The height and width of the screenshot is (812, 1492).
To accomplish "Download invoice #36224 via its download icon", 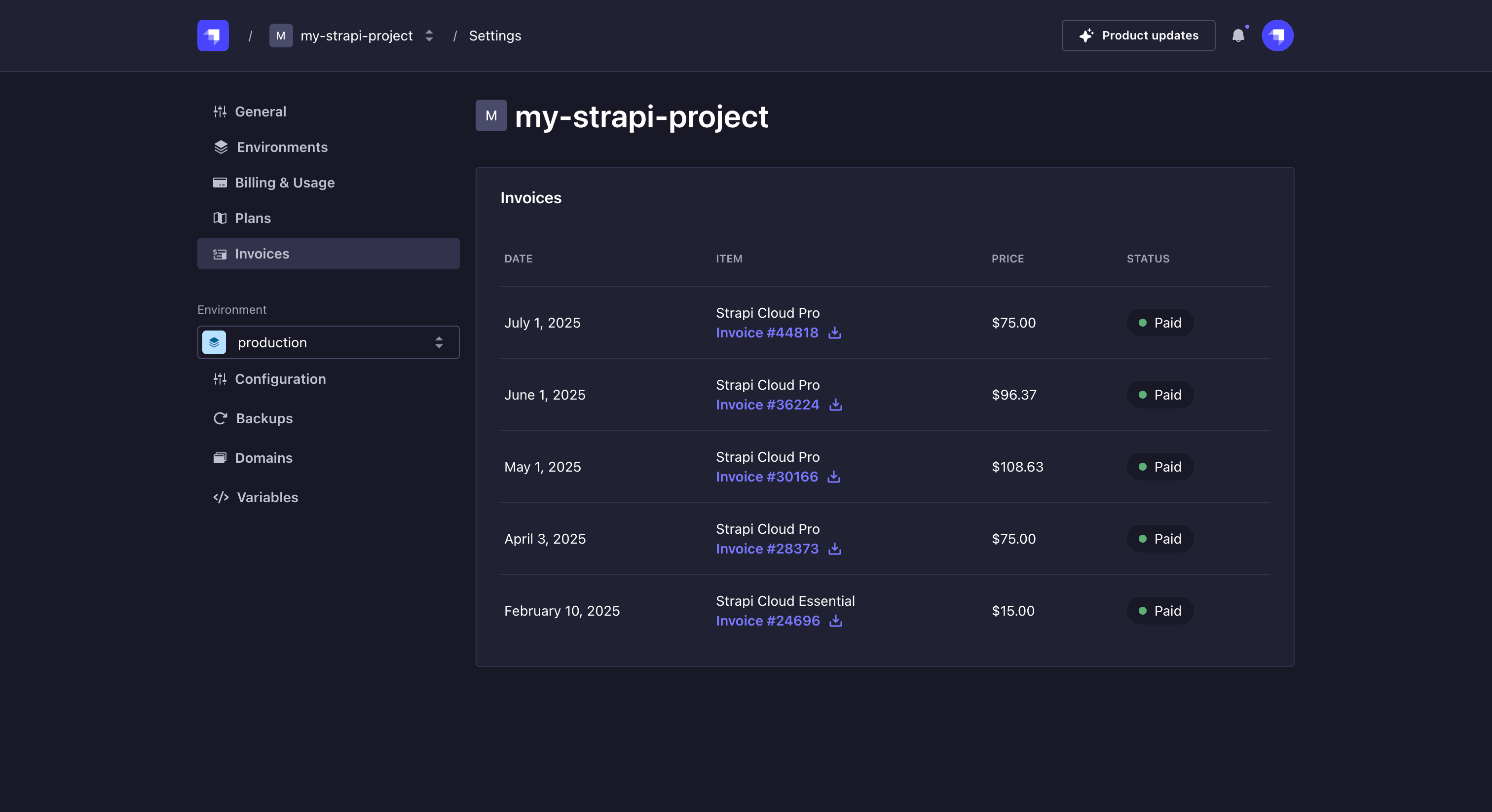I will [836, 405].
